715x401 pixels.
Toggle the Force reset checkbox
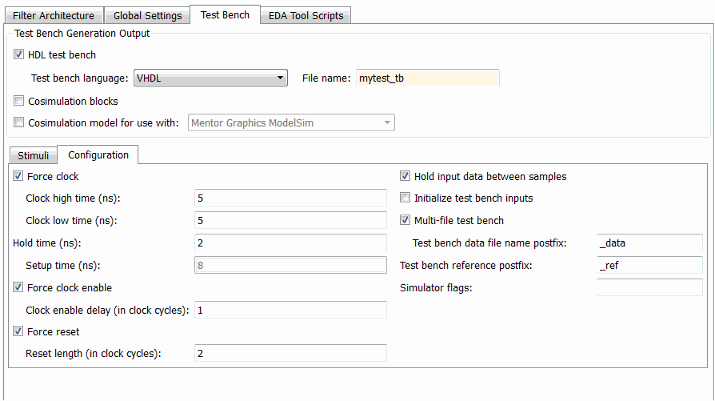(18, 331)
